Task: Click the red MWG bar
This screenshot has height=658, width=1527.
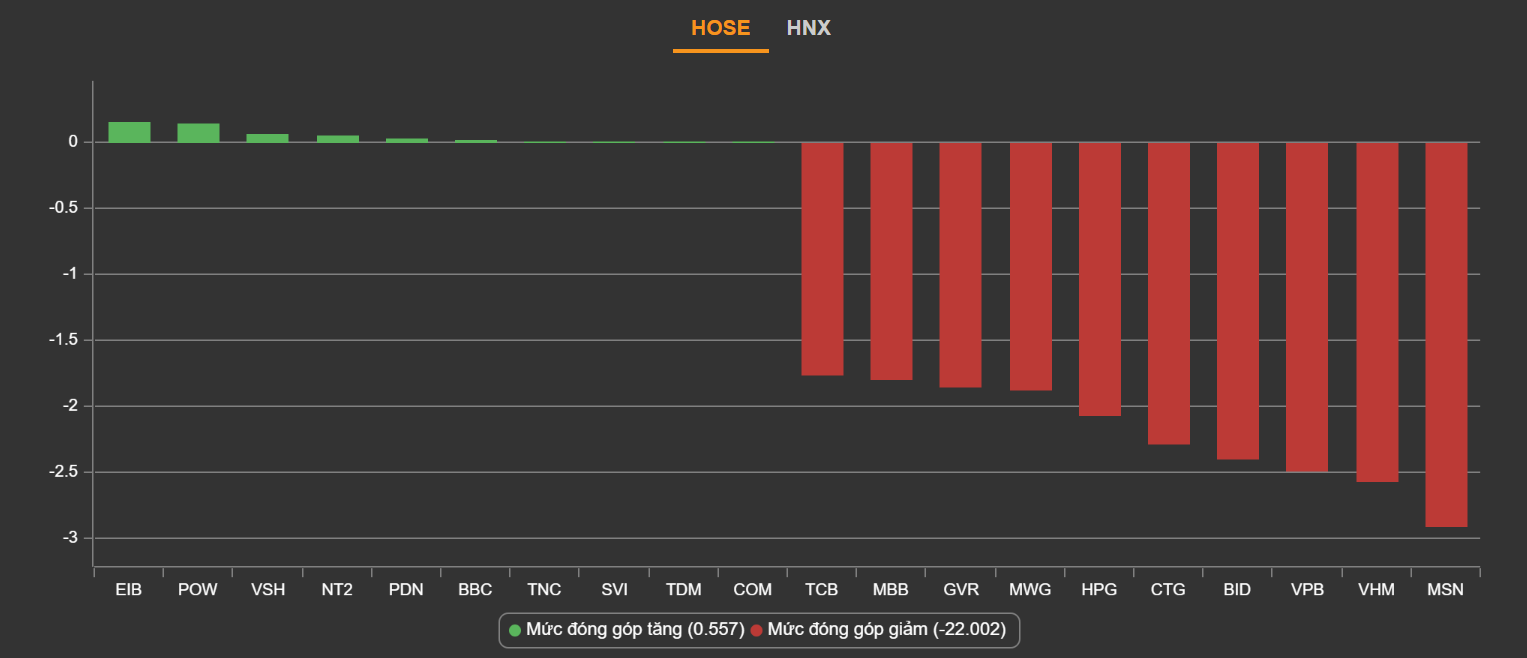Action: [1030, 265]
